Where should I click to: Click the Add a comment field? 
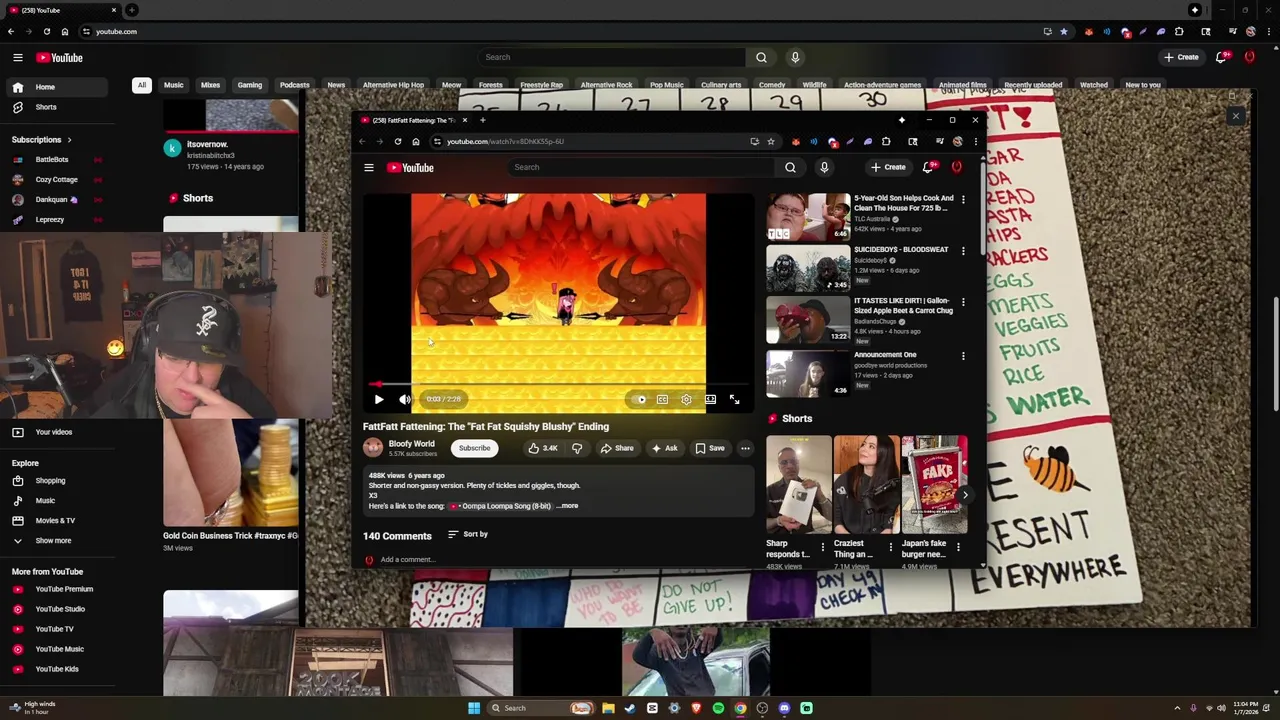coord(407,560)
